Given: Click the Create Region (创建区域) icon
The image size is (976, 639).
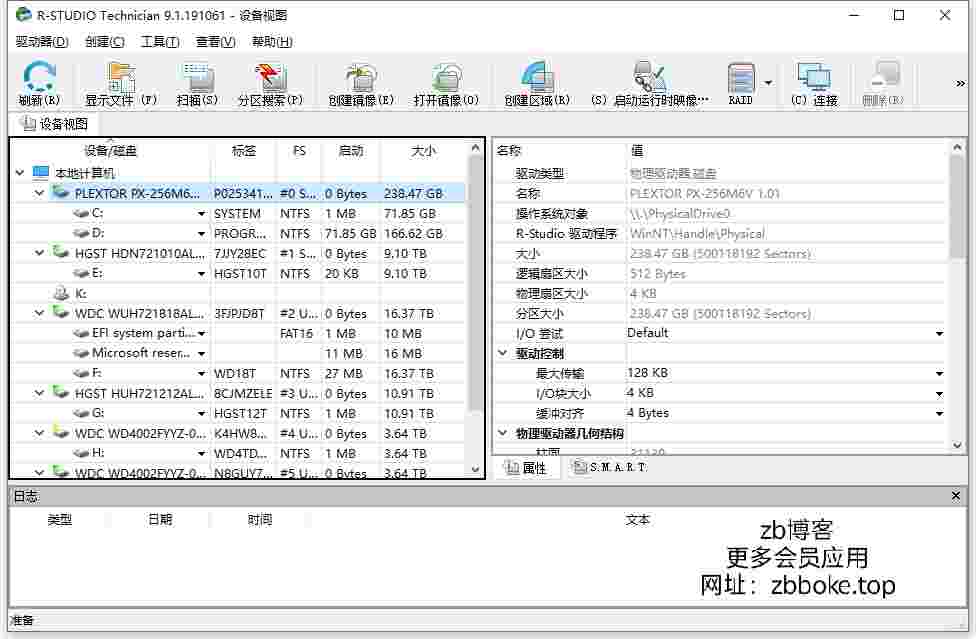Looking at the screenshot, I should click(537, 77).
